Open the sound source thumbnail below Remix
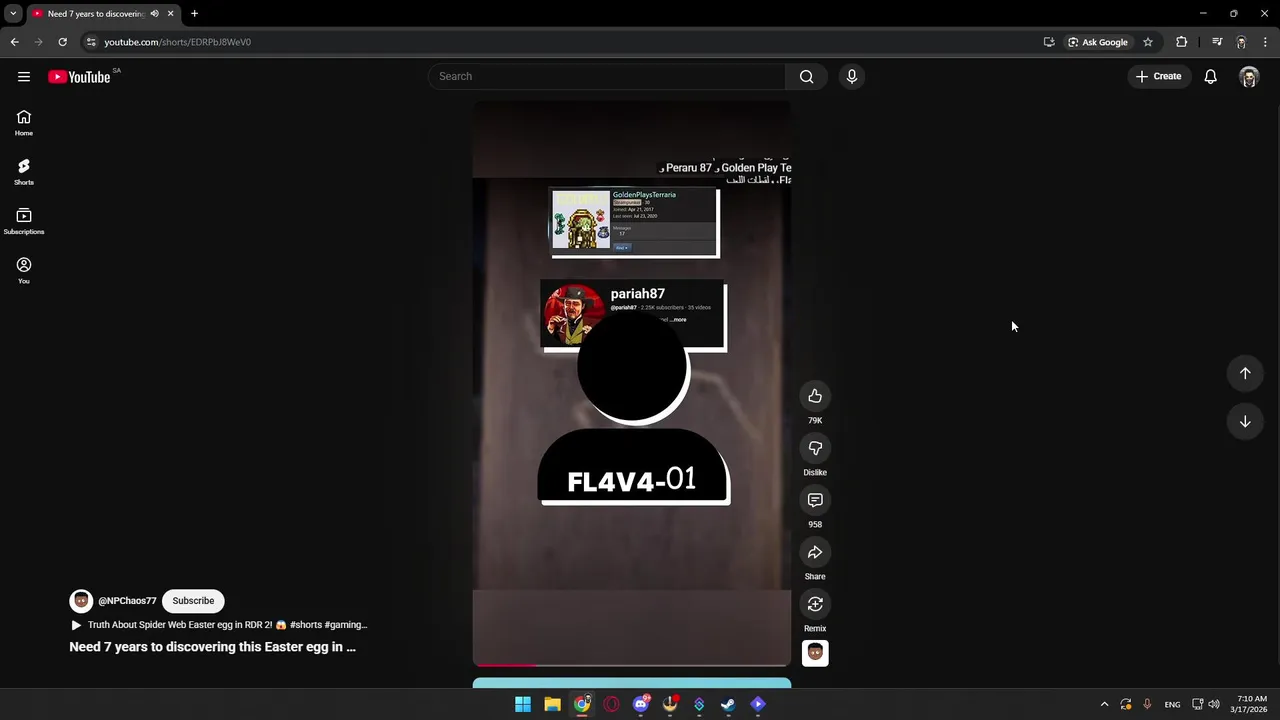1280x720 pixels. (815, 653)
